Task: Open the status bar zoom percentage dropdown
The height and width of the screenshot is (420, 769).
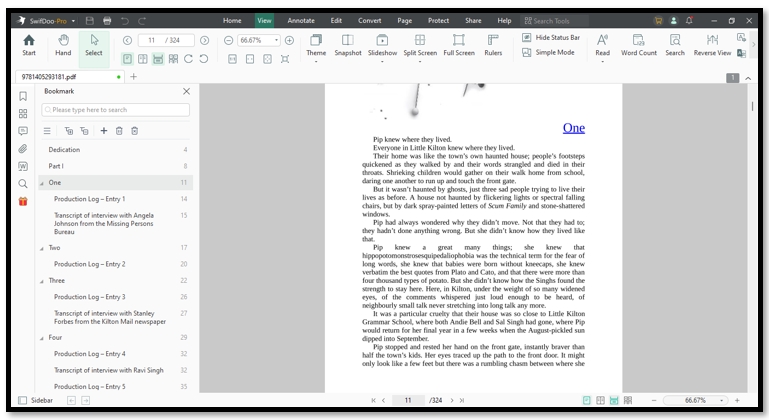Action: pos(721,400)
